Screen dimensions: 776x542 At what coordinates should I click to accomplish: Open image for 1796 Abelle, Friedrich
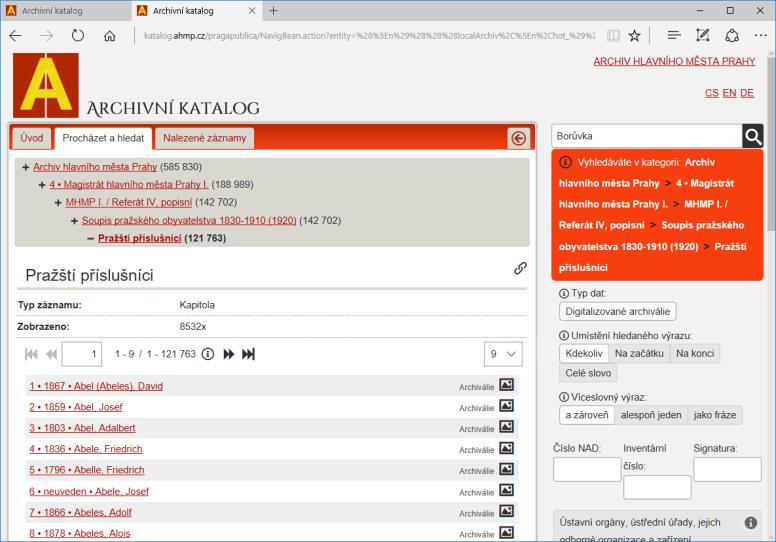[x=506, y=469]
